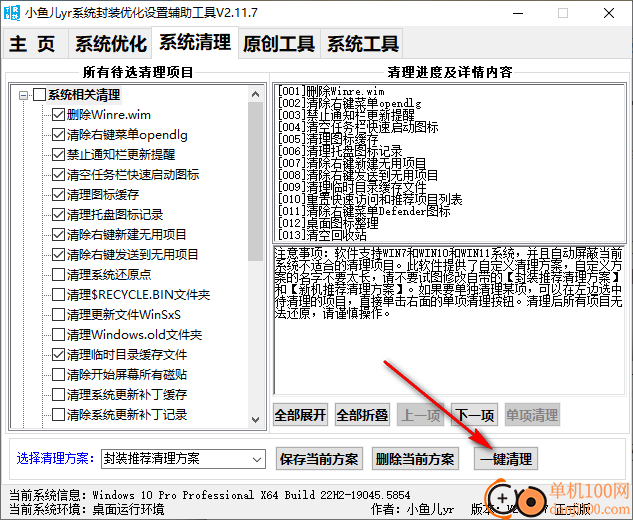The image size is (633, 520).
Task: Click inside the 注意事项 notes text box
Action: click(x=449, y=320)
